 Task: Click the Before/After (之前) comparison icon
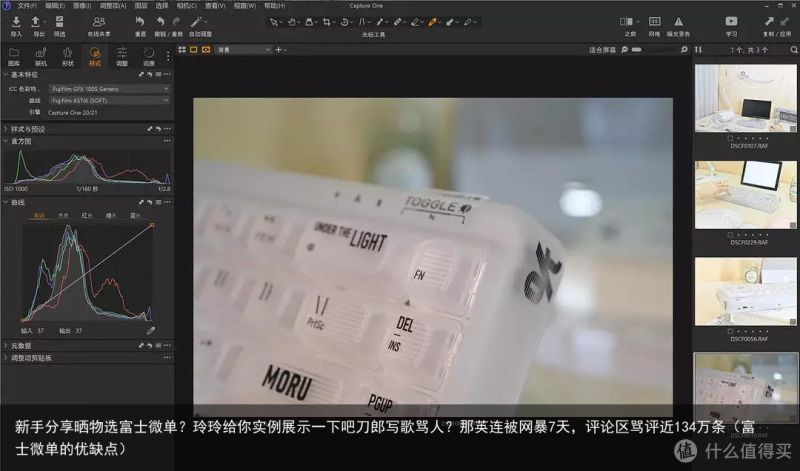[x=626, y=21]
